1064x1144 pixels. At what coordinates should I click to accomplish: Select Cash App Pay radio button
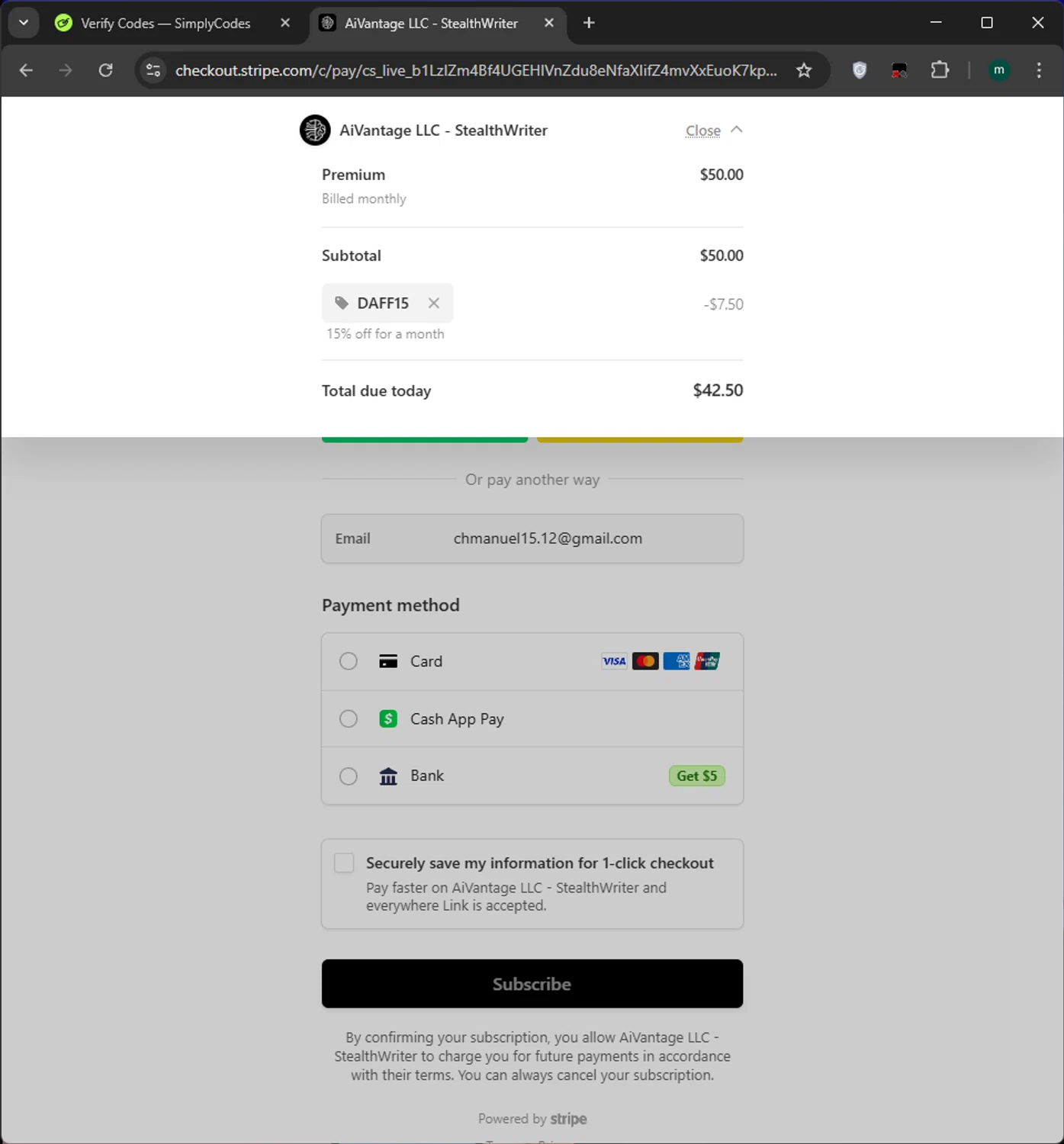click(x=349, y=719)
